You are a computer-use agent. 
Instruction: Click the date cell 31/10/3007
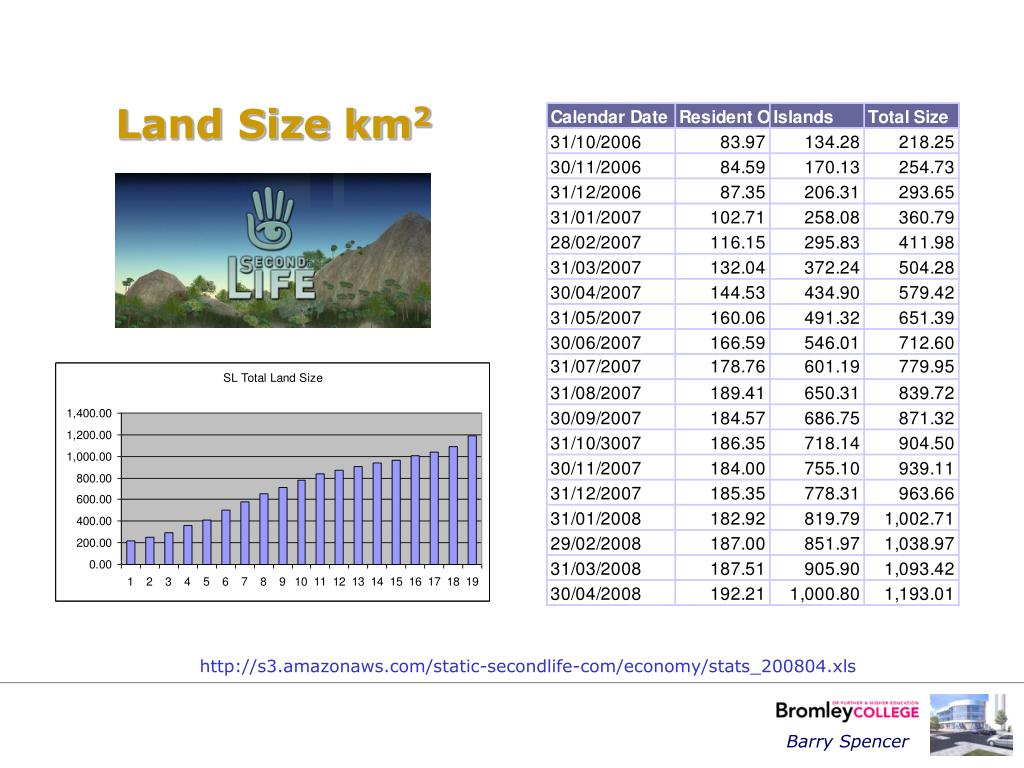coord(596,443)
